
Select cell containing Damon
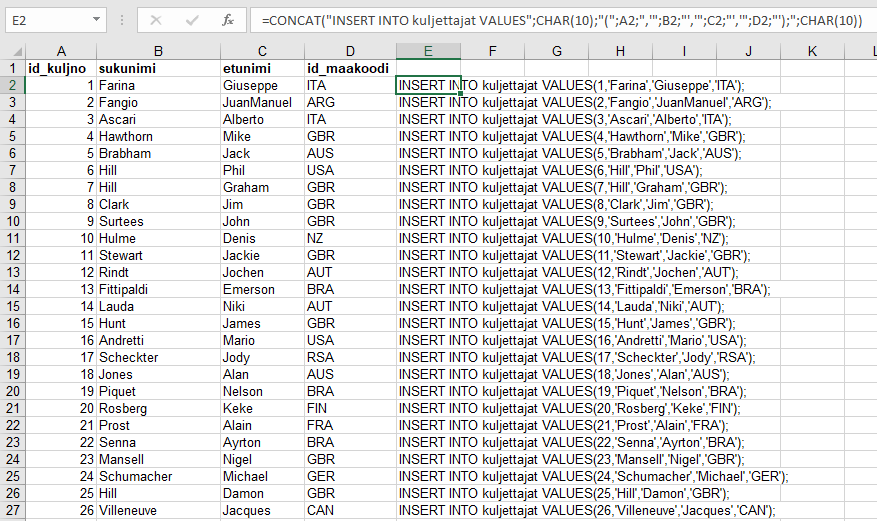[x=262, y=493]
